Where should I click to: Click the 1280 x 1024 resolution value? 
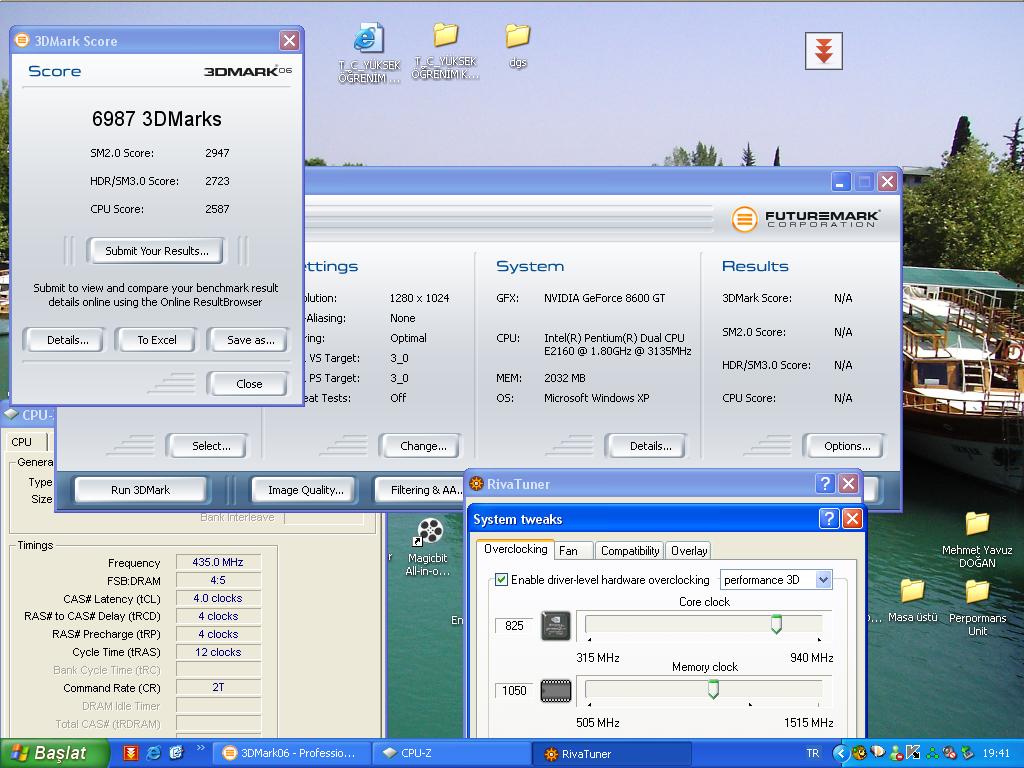pyautogui.click(x=419, y=298)
